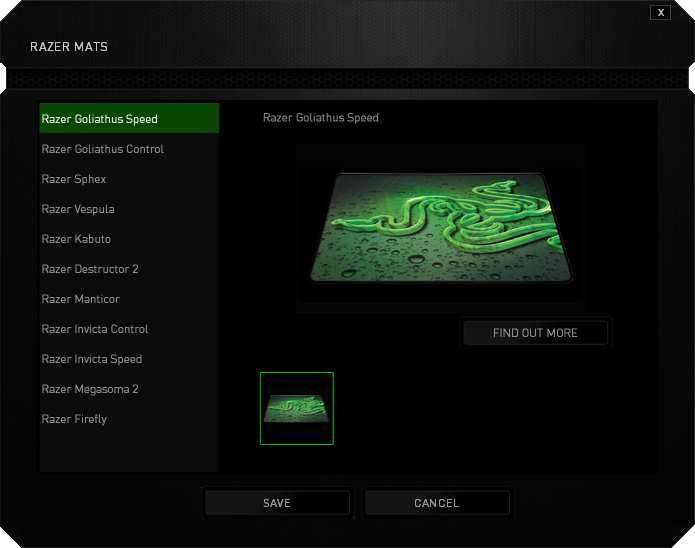Screen dimensions: 695x548
Task: Choose Razer Megasoma 2
Action: [x=129, y=389]
